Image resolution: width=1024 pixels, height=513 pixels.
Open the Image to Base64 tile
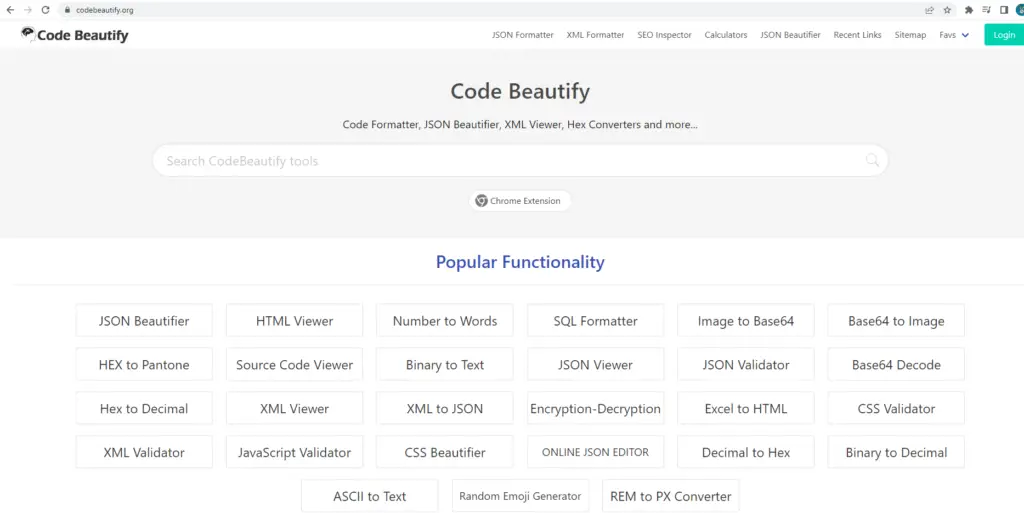coord(746,320)
